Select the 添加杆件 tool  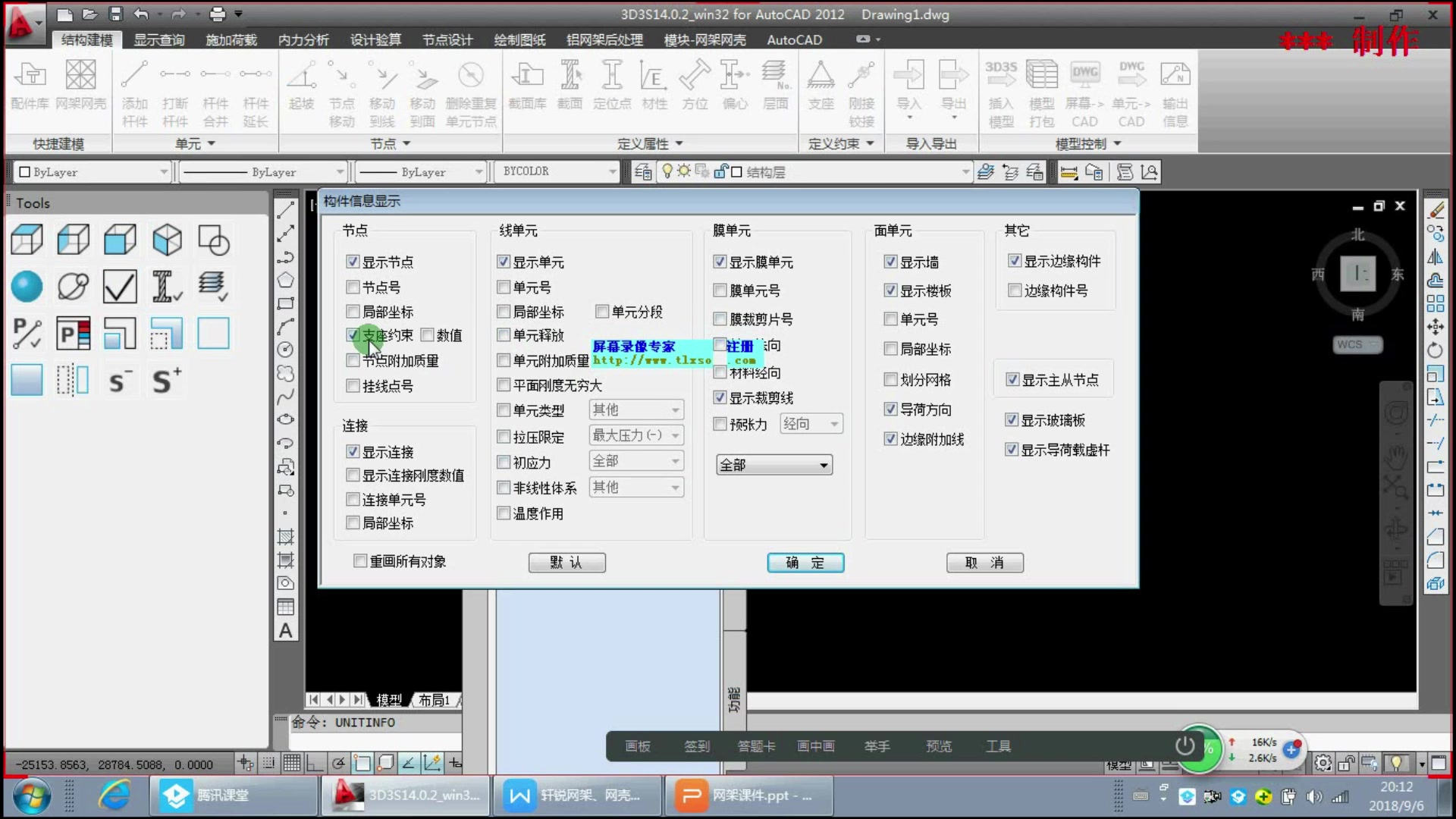tap(133, 87)
